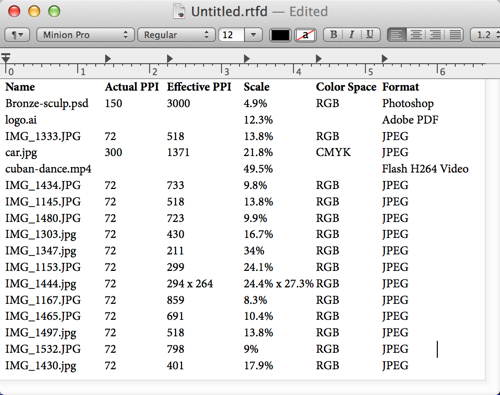Open the Regular typeface style dropdown
This screenshot has width=500, height=395.
[176, 35]
